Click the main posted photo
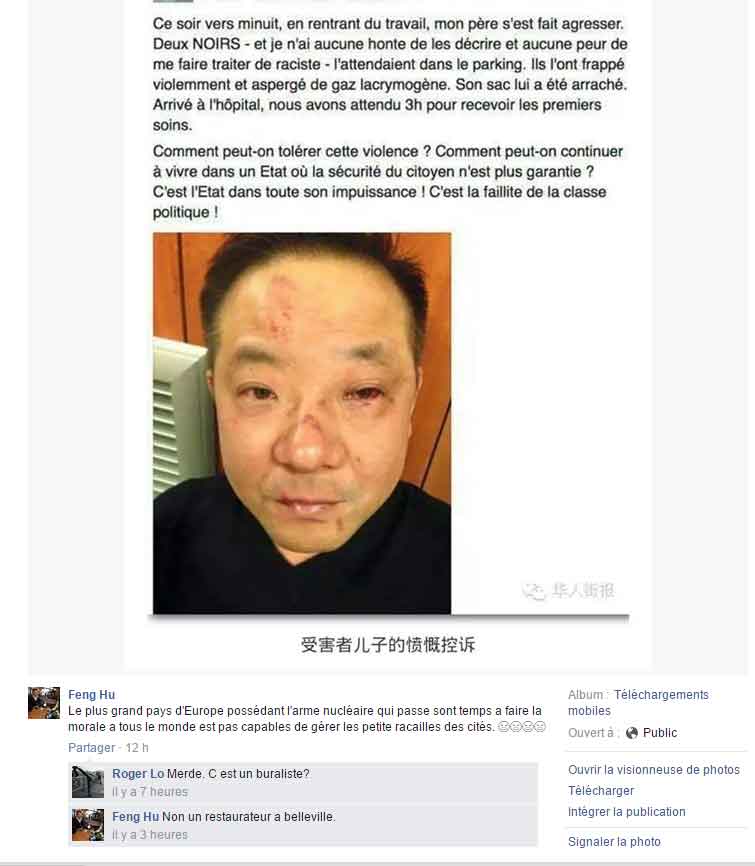 (302, 424)
